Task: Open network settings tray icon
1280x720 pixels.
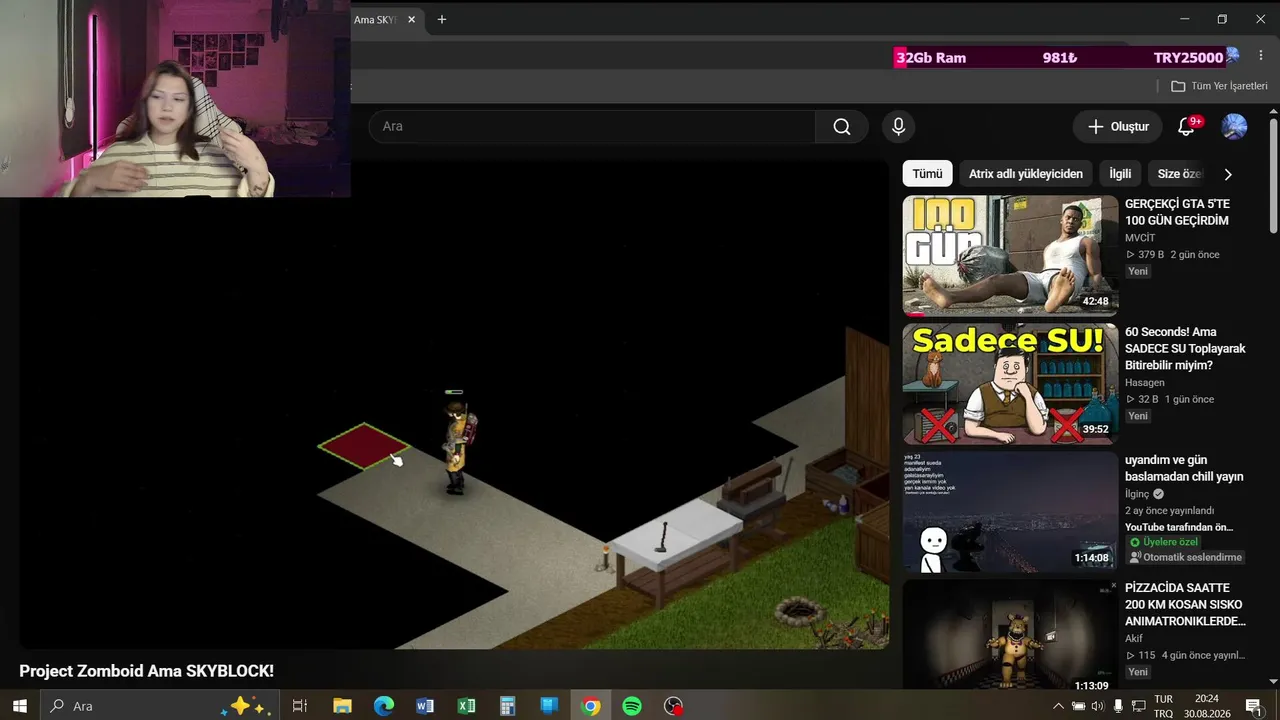Action: pyautogui.click(x=1138, y=706)
